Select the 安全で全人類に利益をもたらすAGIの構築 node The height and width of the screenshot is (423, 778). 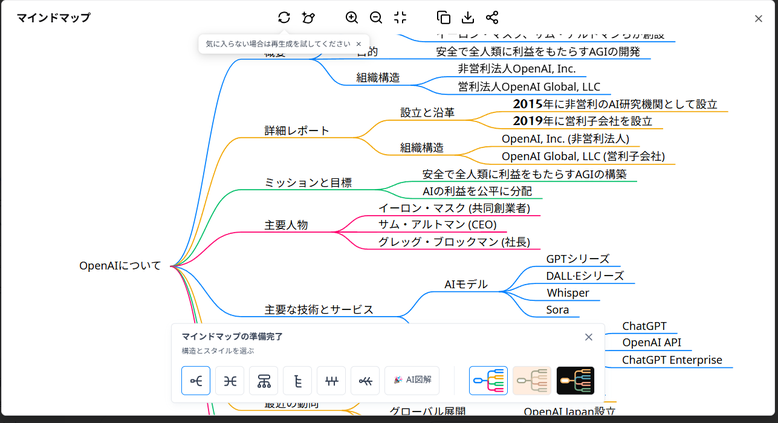(524, 174)
